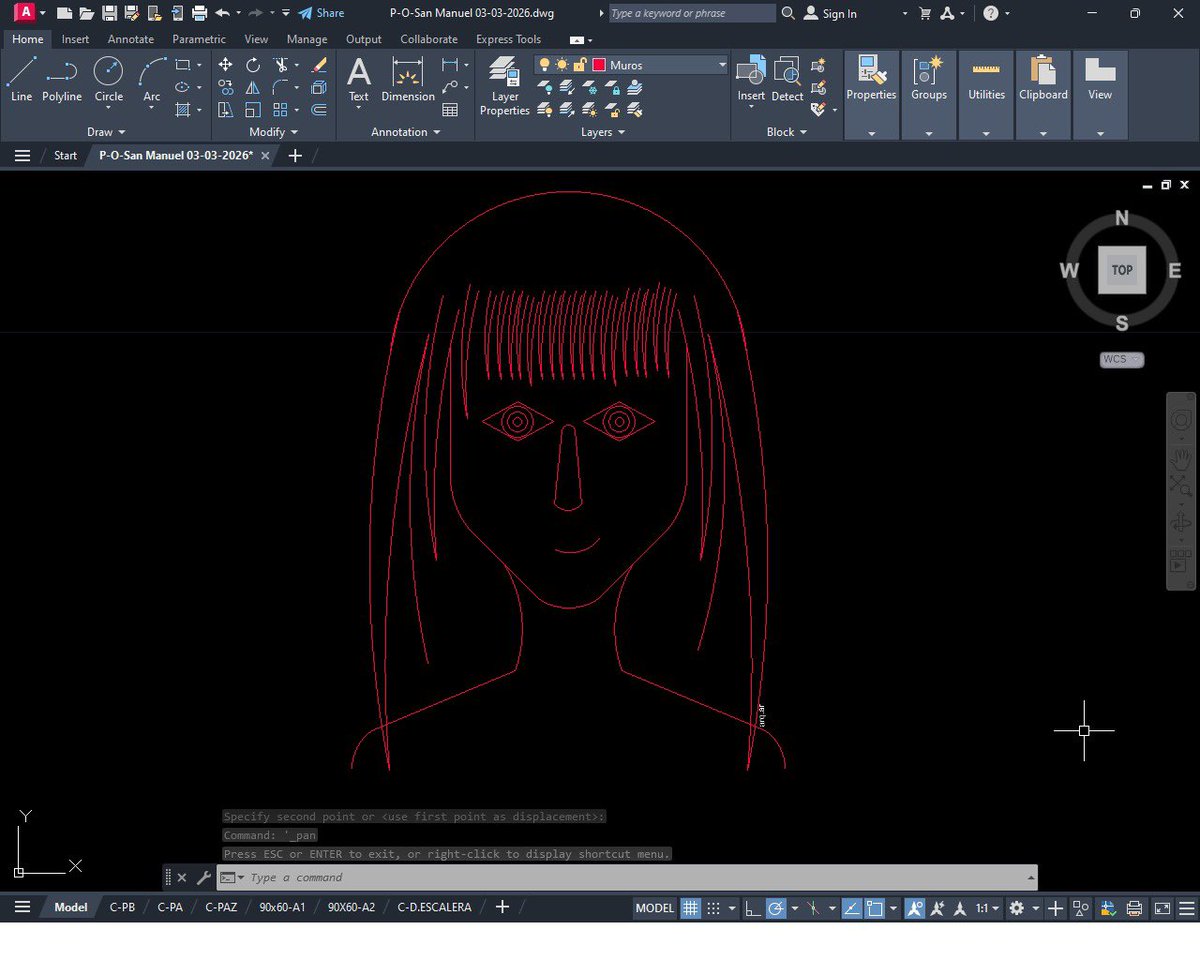The image size is (1200, 960).
Task: Select the Line drawing tool
Action: pos(22,80)
